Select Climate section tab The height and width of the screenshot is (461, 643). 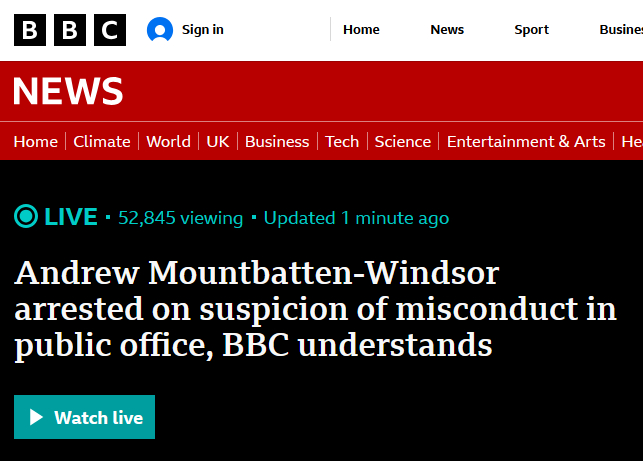click(x=102, y=142)
